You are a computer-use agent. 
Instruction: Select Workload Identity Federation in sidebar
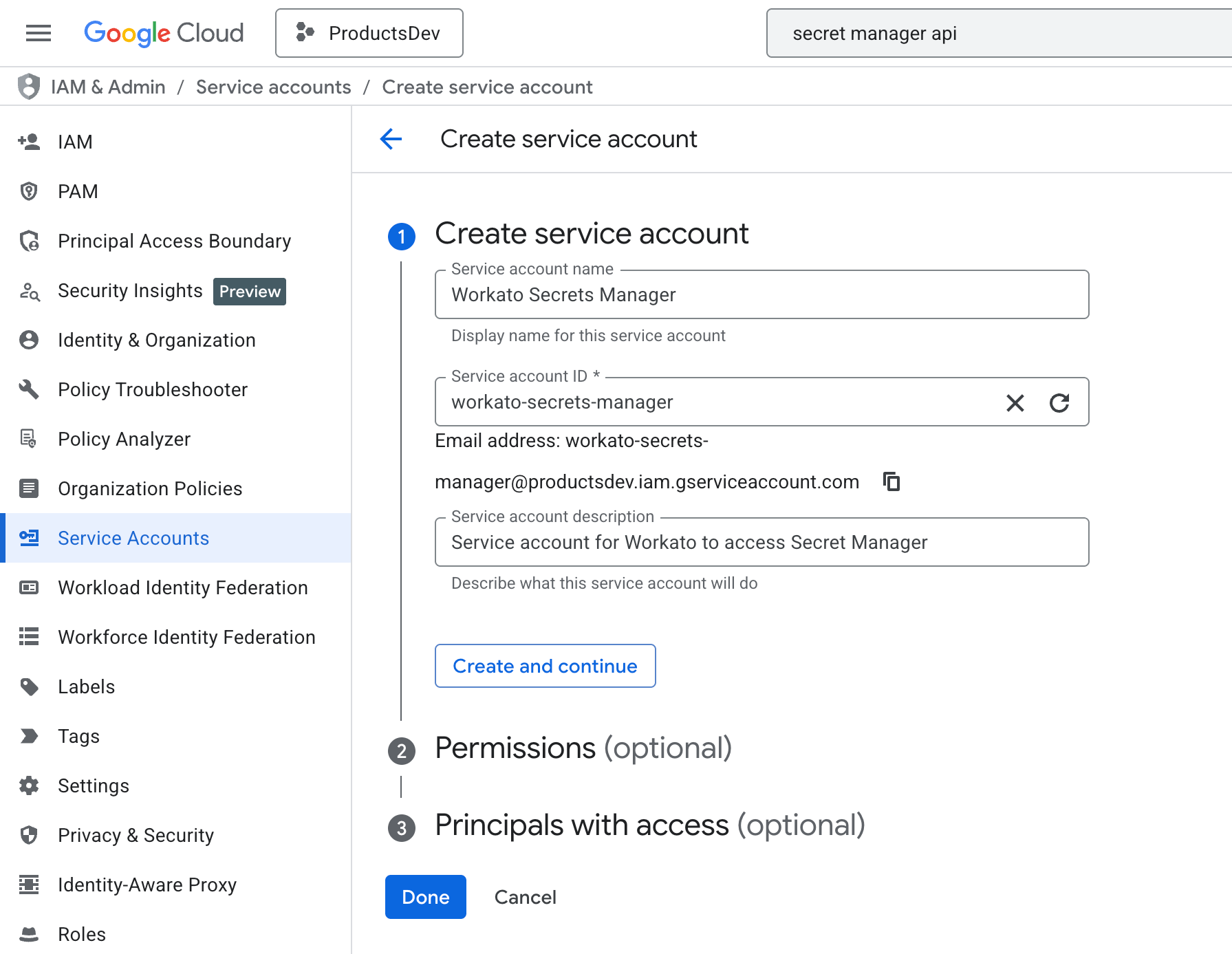point(182,587)
